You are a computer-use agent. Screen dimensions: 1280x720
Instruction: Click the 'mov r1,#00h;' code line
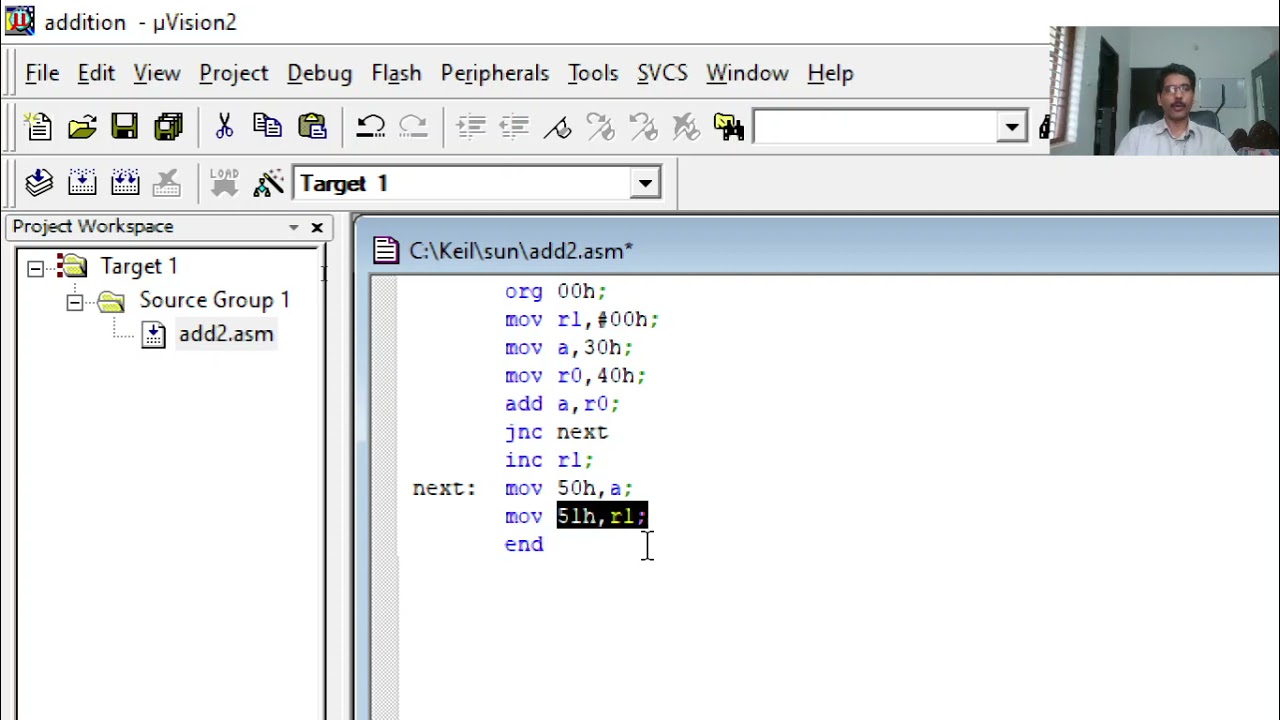pyautogui.click(x=581, y=320)
